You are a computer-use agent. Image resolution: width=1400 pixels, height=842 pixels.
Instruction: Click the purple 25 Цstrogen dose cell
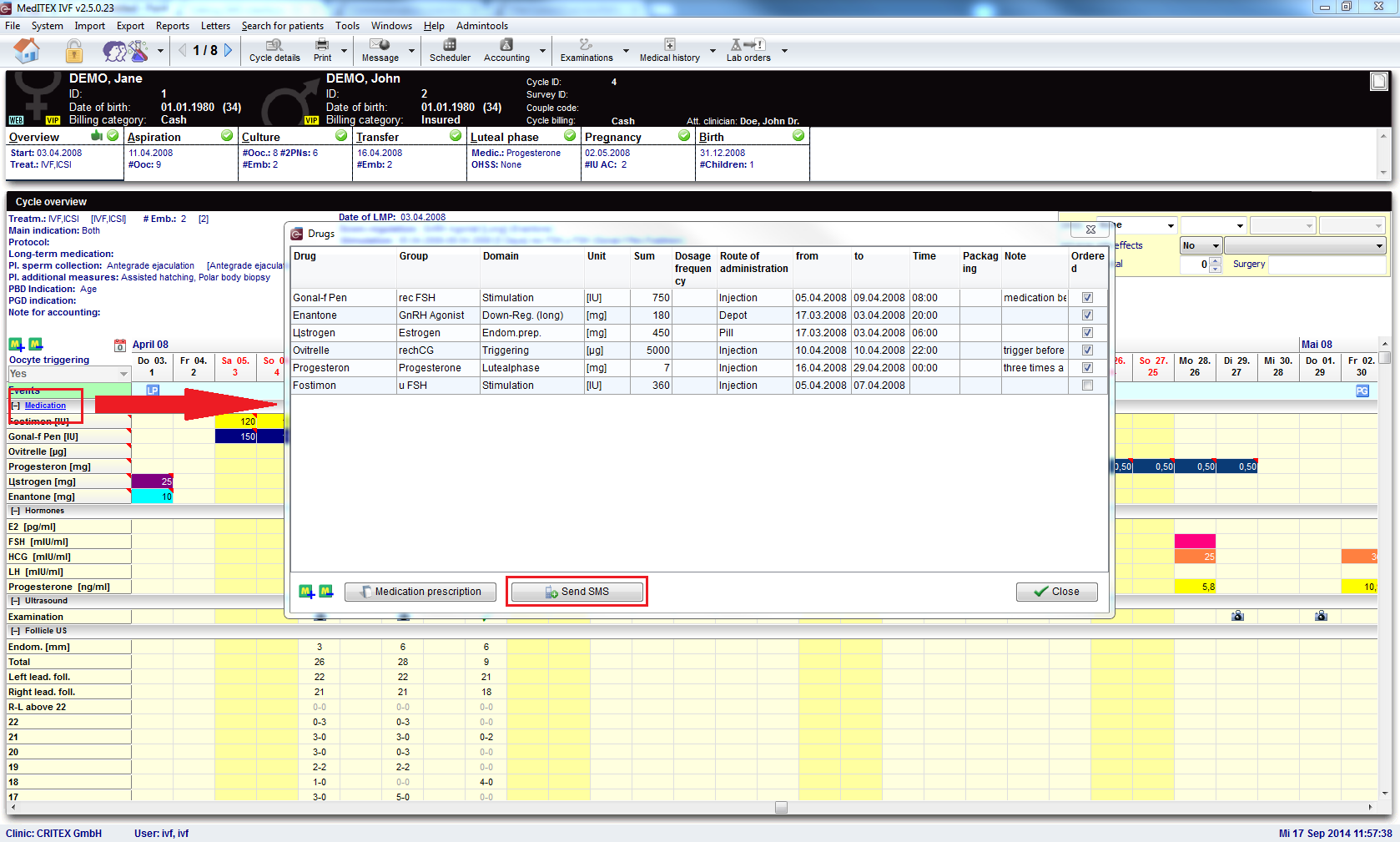tap(153, 482)
